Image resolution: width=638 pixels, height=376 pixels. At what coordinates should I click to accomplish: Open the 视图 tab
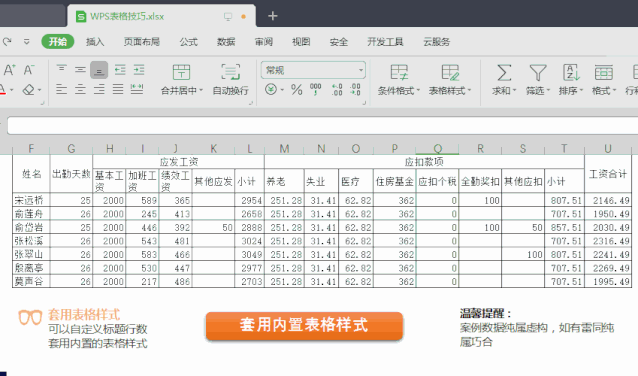(x=301, y=42)
